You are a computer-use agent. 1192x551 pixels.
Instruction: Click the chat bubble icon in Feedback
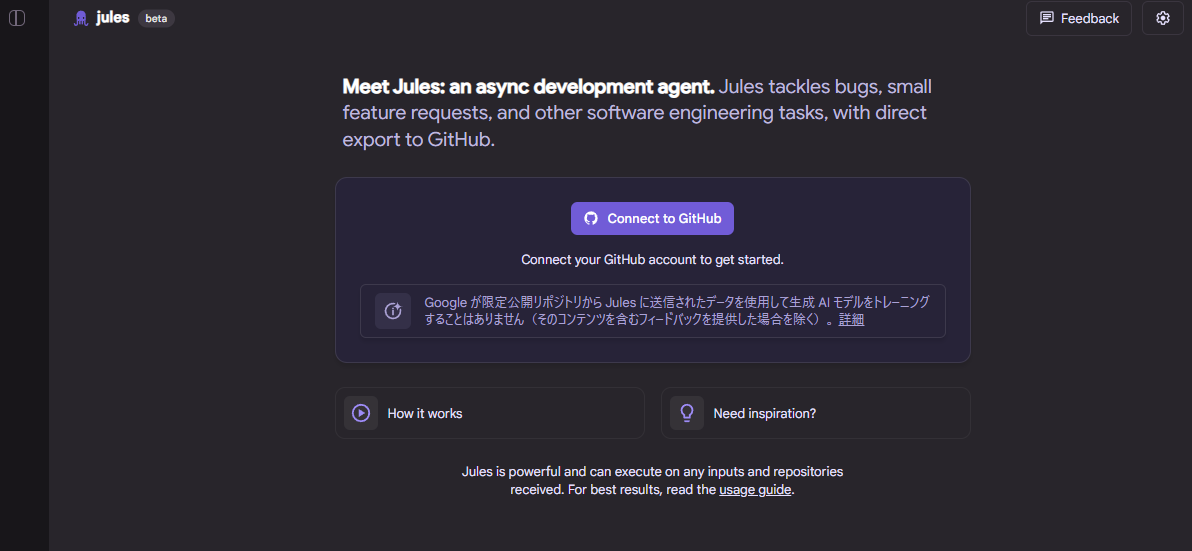coord(1047,18)
